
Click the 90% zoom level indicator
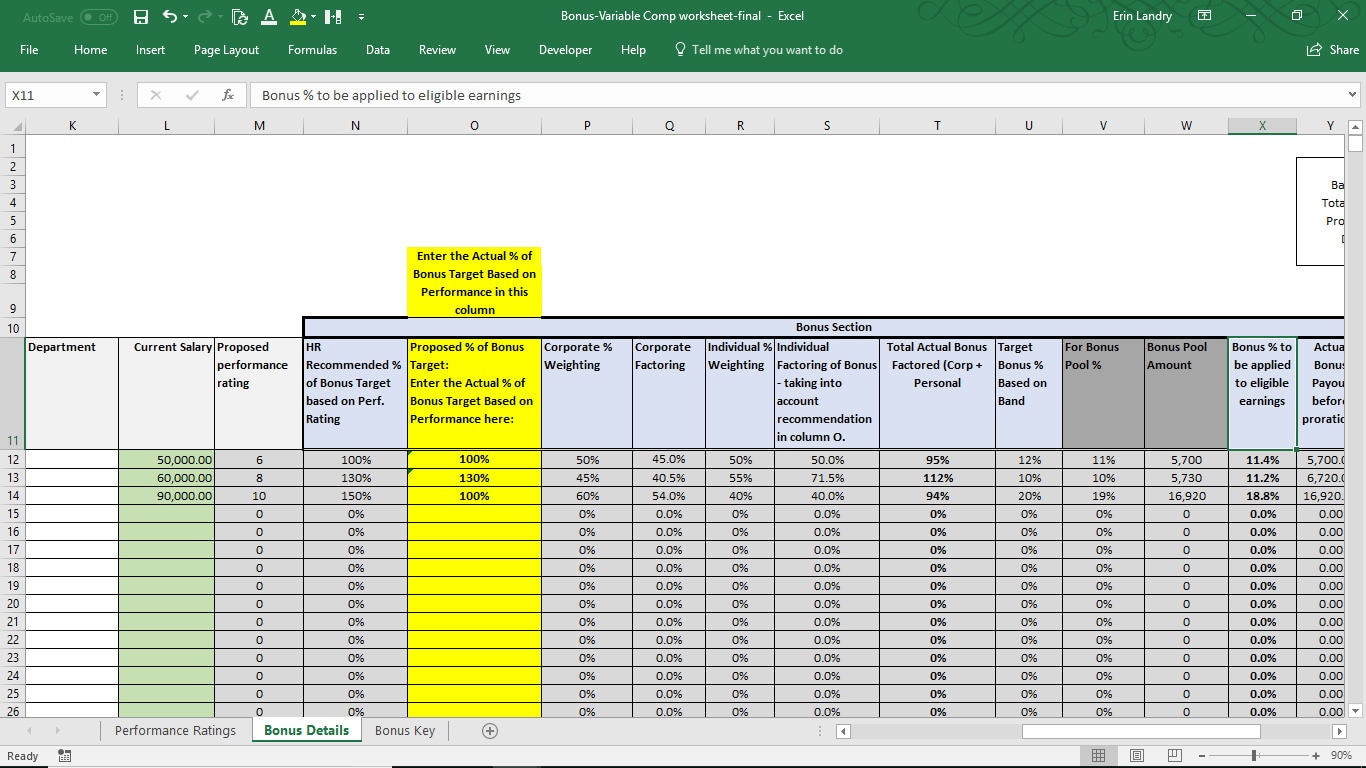point(1341,756)
